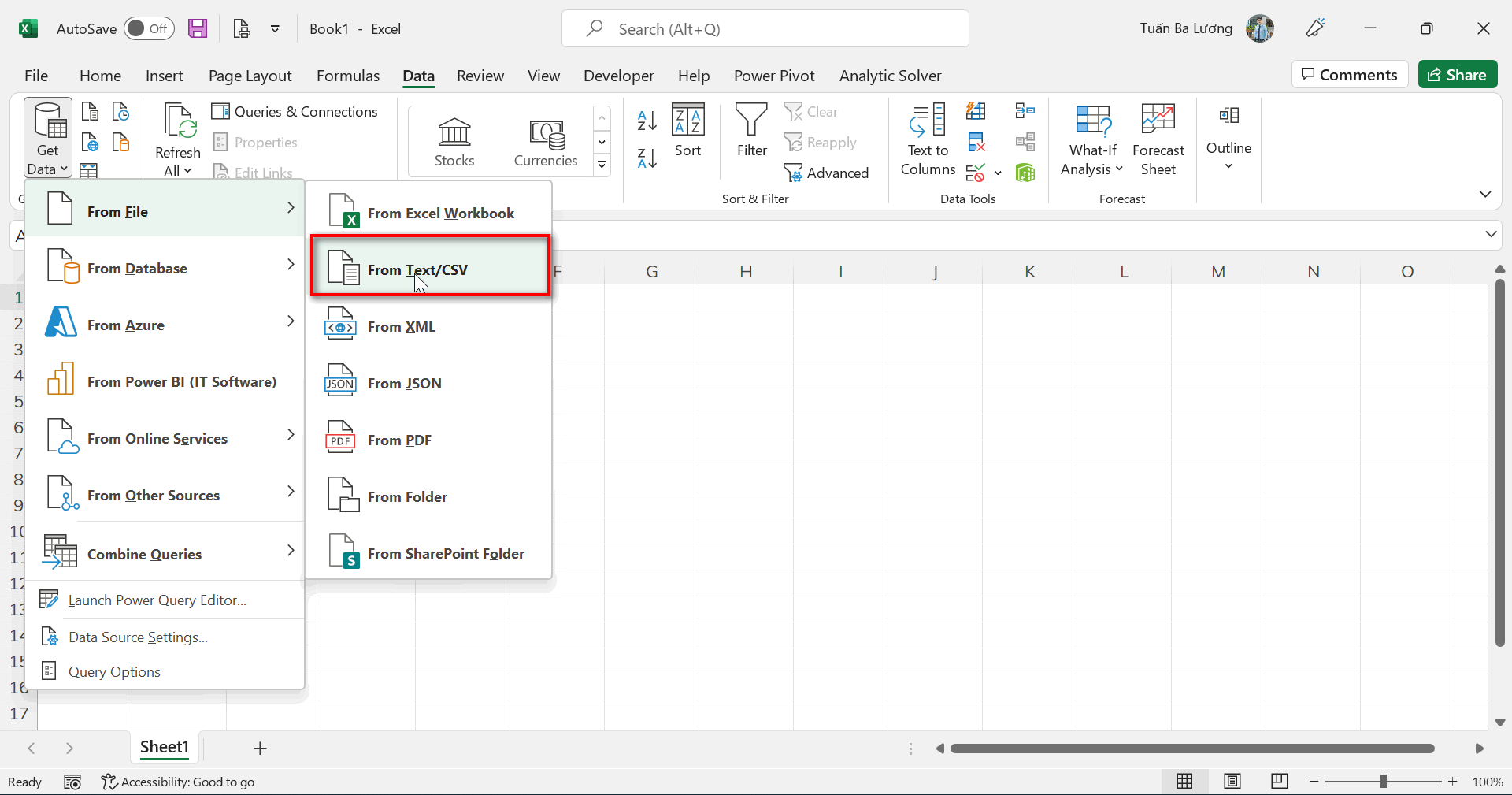Click the Sort Z to A icon
Viewport: 1512px width, 795px height.
647,158
